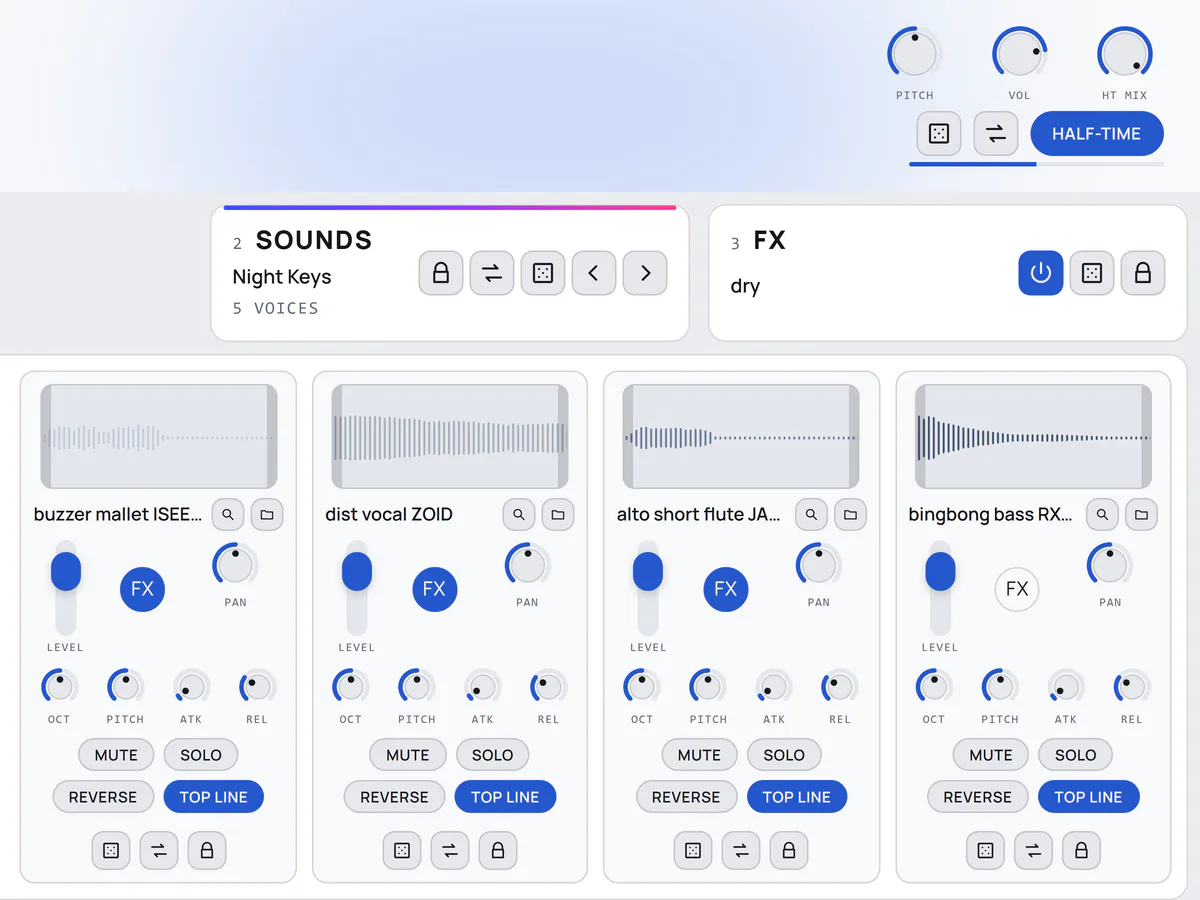Screen dimensions: 1200x900
Task: Click the dist vocal ZOID OCT knob
Action: [351, 687]
